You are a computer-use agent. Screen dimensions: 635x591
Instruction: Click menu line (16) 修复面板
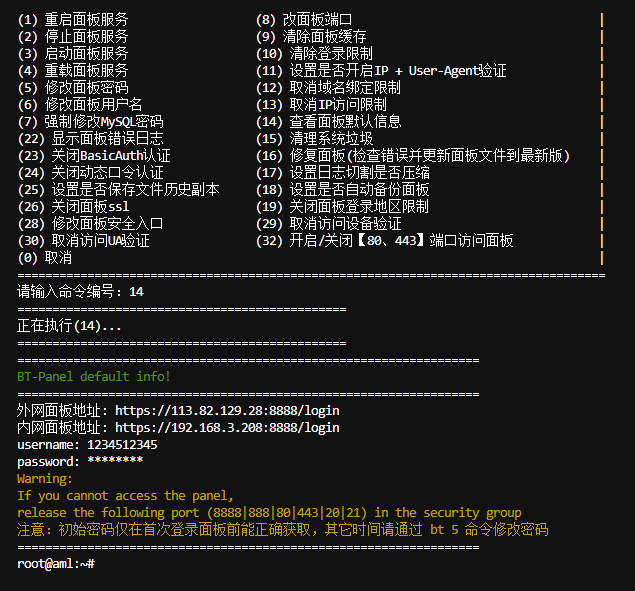pyautogui.click(x=413, y=156)
